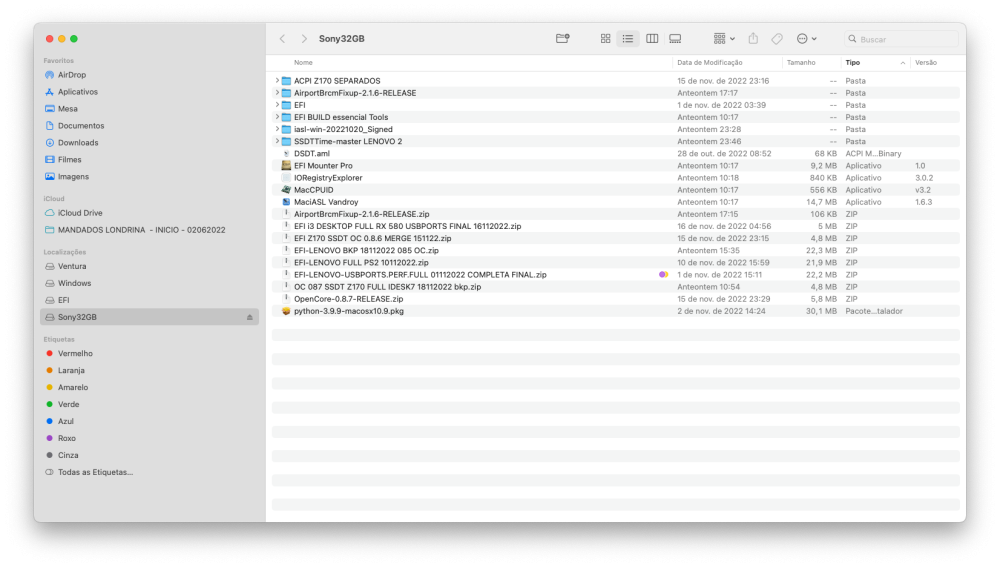Click the tag icon in toolbar
The height and width of the screenshot is (567, 1000).
[777, 39]
